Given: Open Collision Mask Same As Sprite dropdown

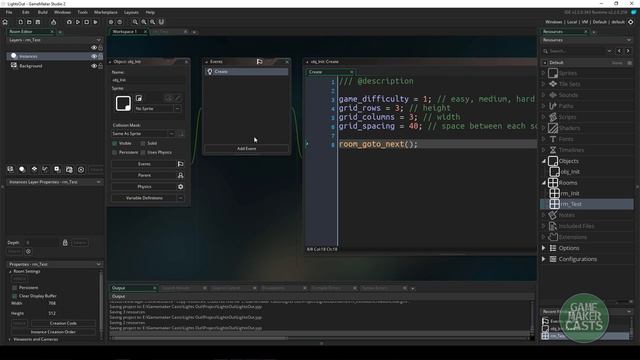Looking at the screenshot, I should click(171, 133).
